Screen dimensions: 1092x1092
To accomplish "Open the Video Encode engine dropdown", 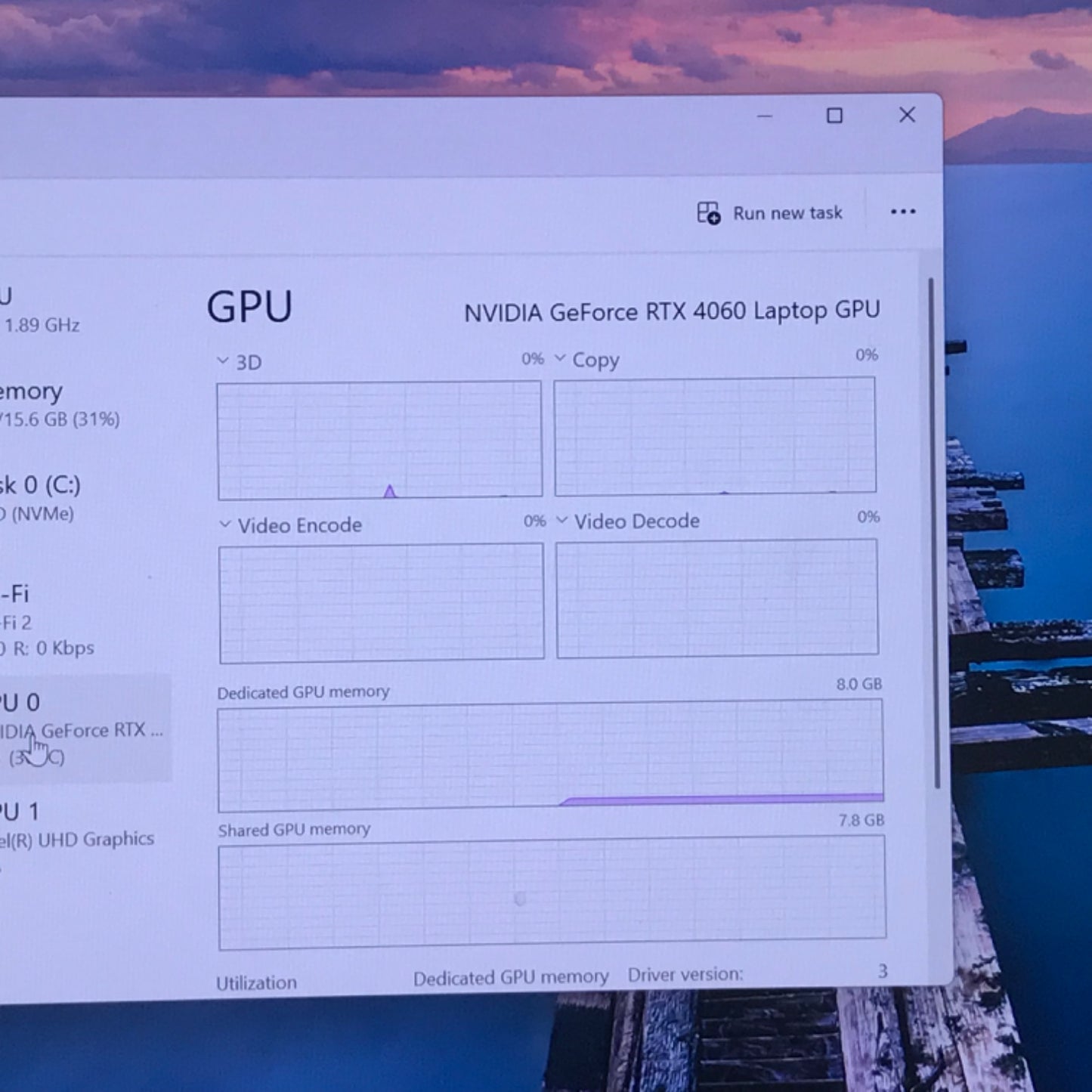I will click(x=225, y=524).
